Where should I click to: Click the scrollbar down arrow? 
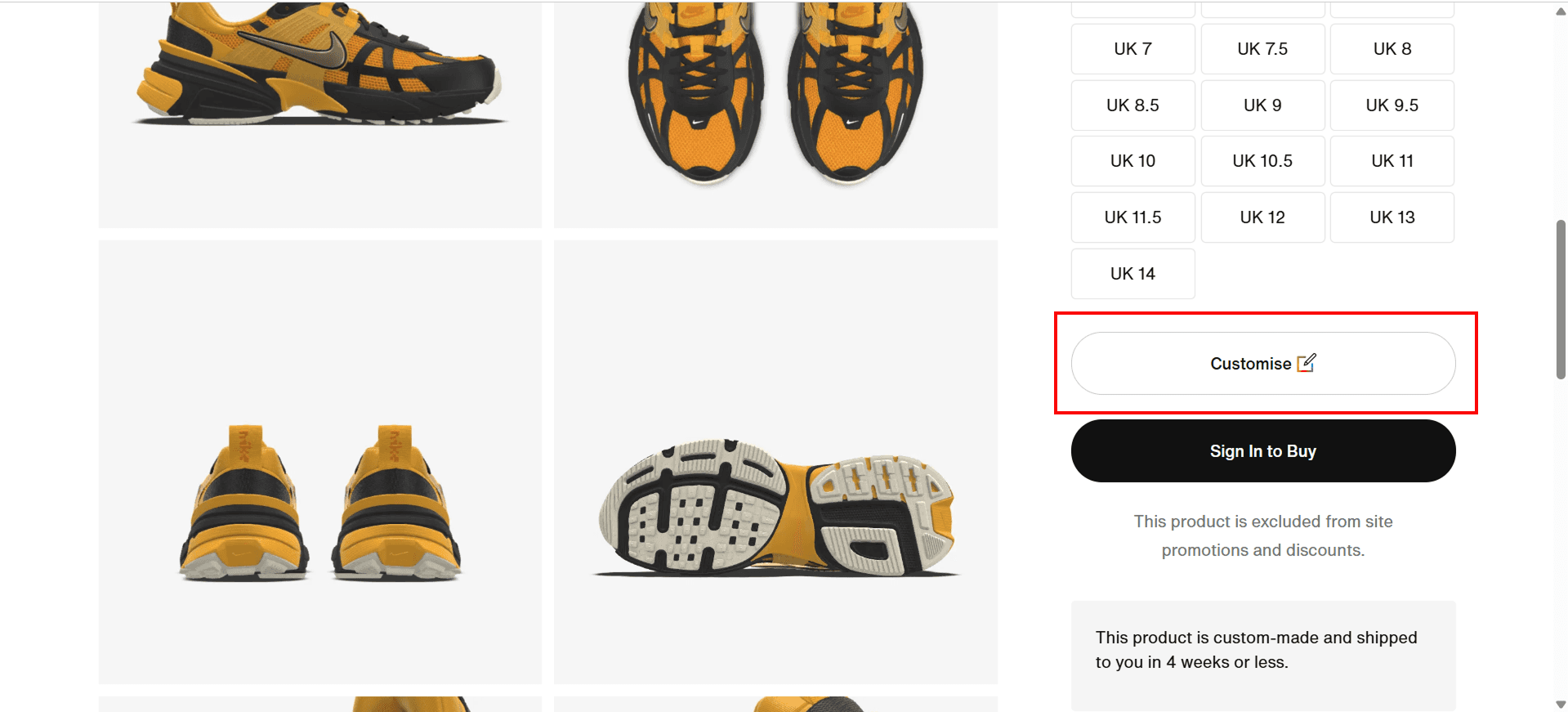(1561, 704)
